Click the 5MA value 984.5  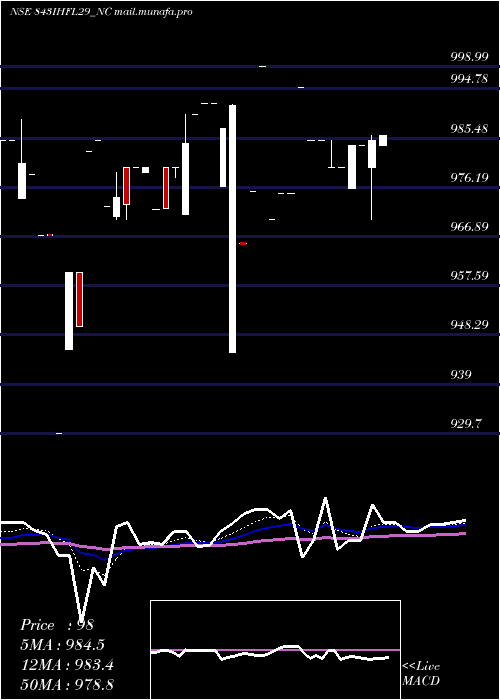click(86, 645)
